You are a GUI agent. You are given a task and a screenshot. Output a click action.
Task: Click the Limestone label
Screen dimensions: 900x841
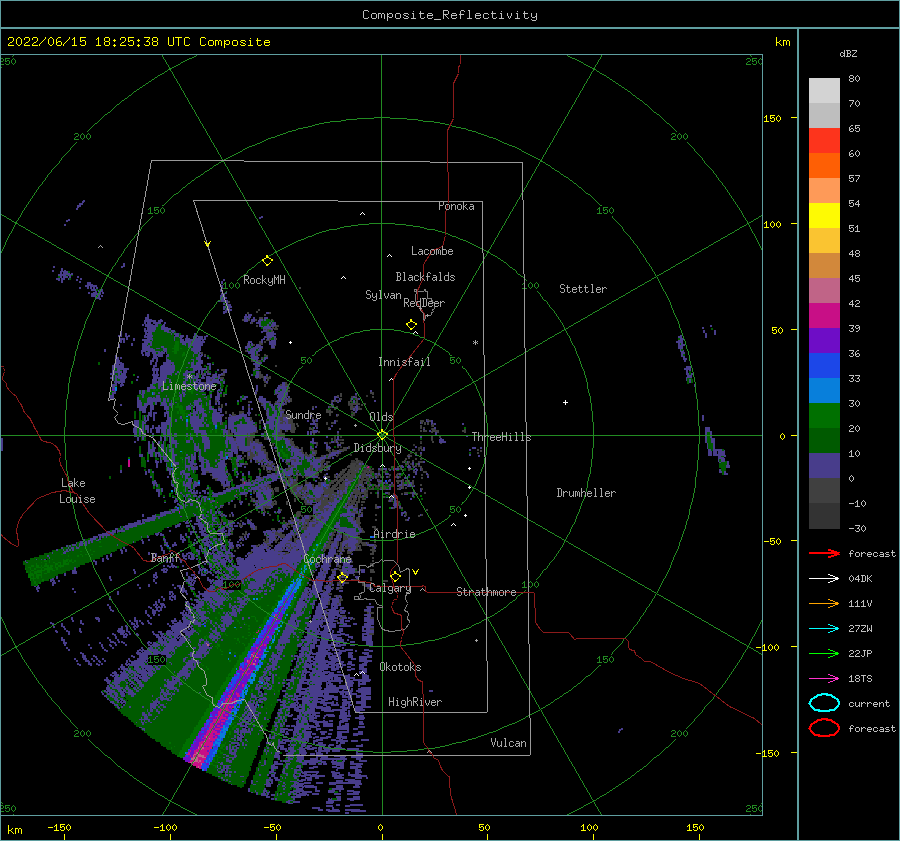[189, 386]
